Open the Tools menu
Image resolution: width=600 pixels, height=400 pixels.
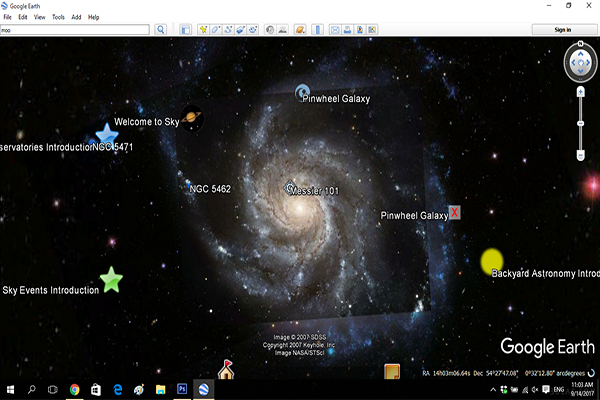coord(58,17)
